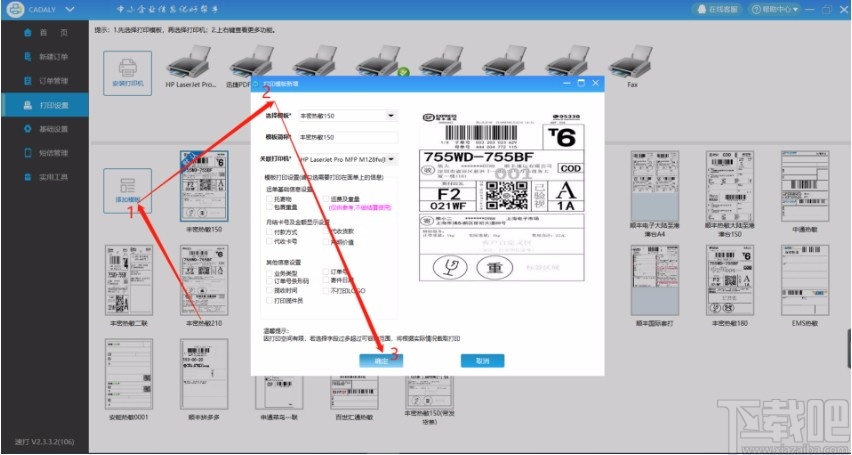Open 短信管理 in the sidebar
852x455 pixels.
click(x=45, y=153)
